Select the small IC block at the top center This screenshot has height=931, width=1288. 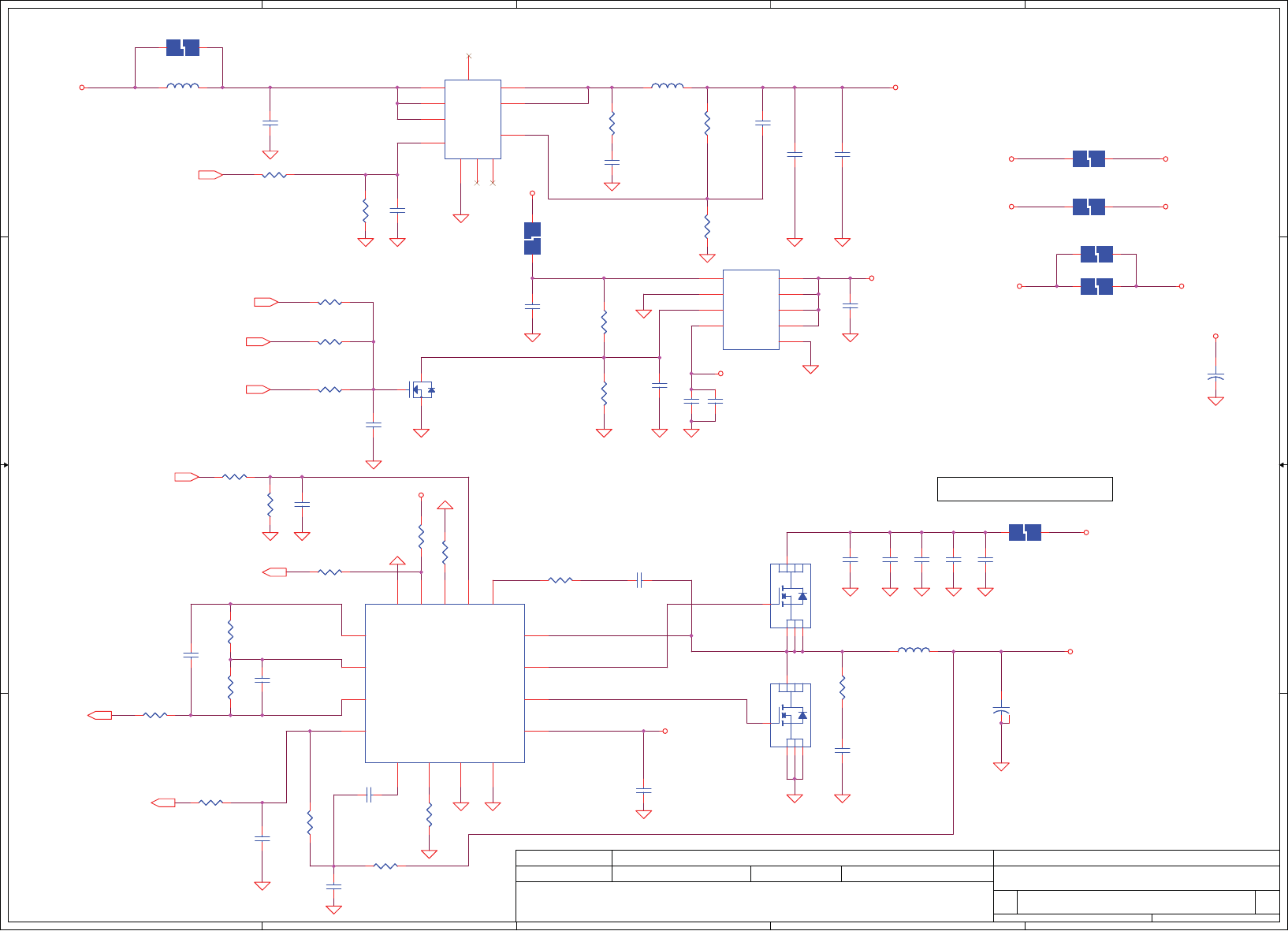[473, 119]
